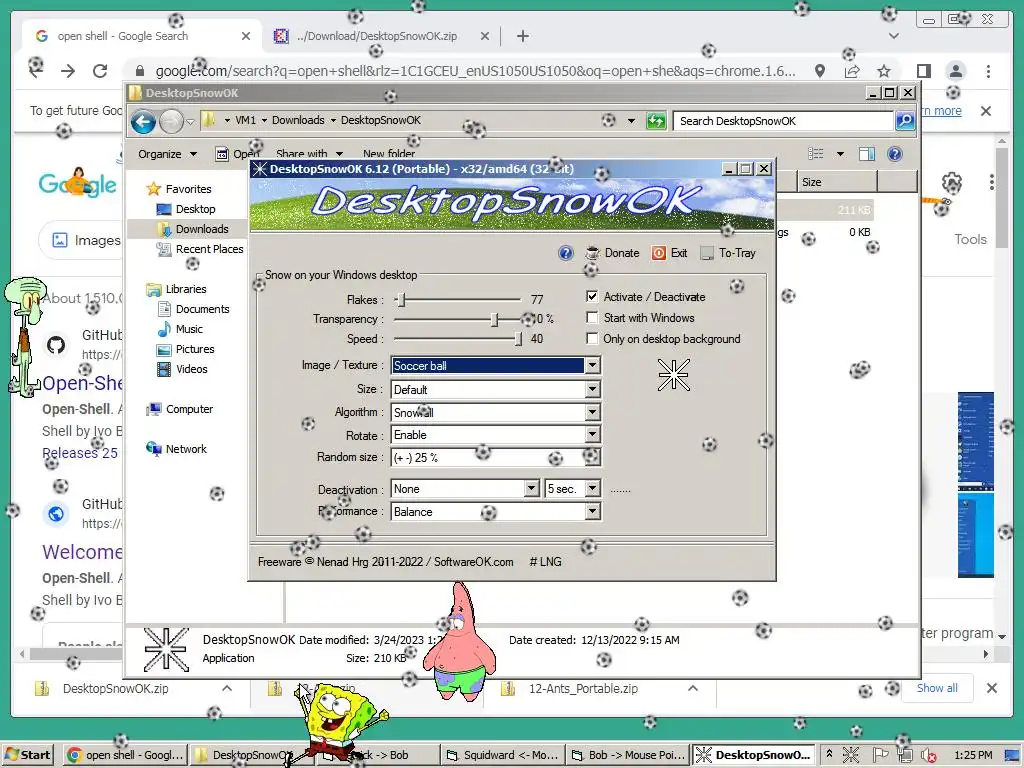Open DesktopSnowOK.zip download item
The width and height of the screenshot is (1024, 768).
[116, 688]
